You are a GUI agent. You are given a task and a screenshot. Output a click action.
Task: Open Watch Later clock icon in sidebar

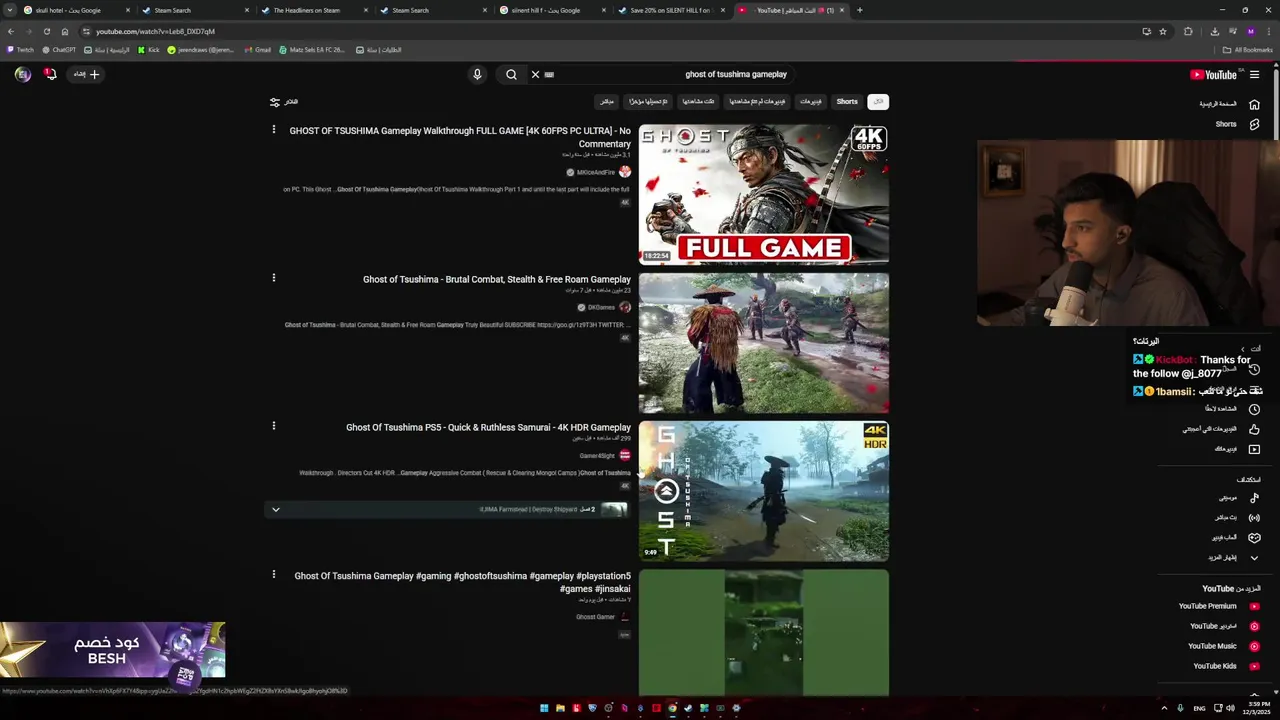(x=1254, y=409)
